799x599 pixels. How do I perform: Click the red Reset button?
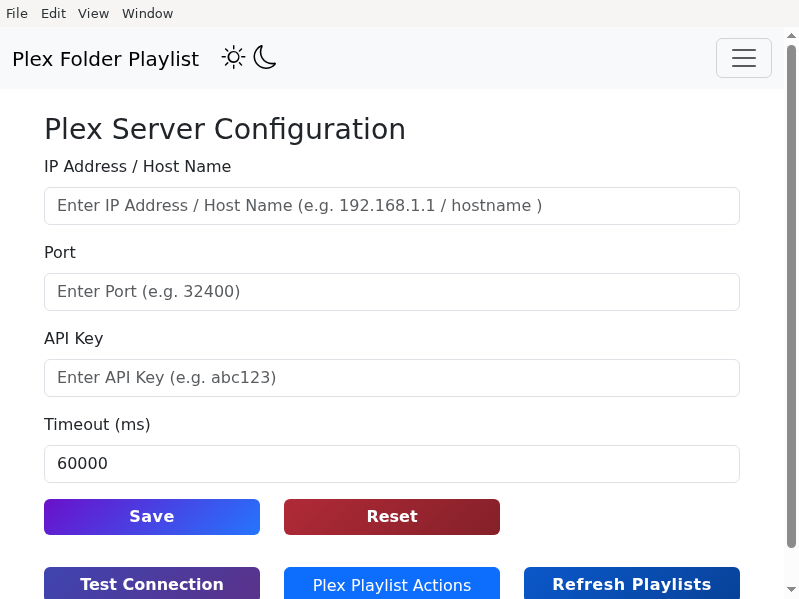click(x=392, y=517)
